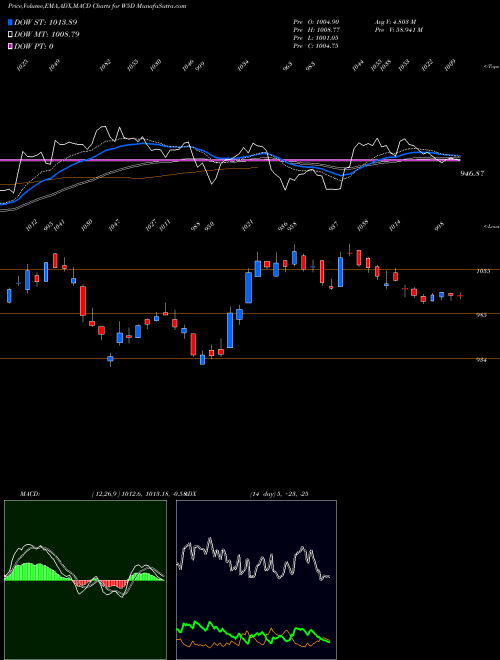Viewport: 500px width, 660px height.
Task: Click the 934 price axis label
Action: coord(481,360)
